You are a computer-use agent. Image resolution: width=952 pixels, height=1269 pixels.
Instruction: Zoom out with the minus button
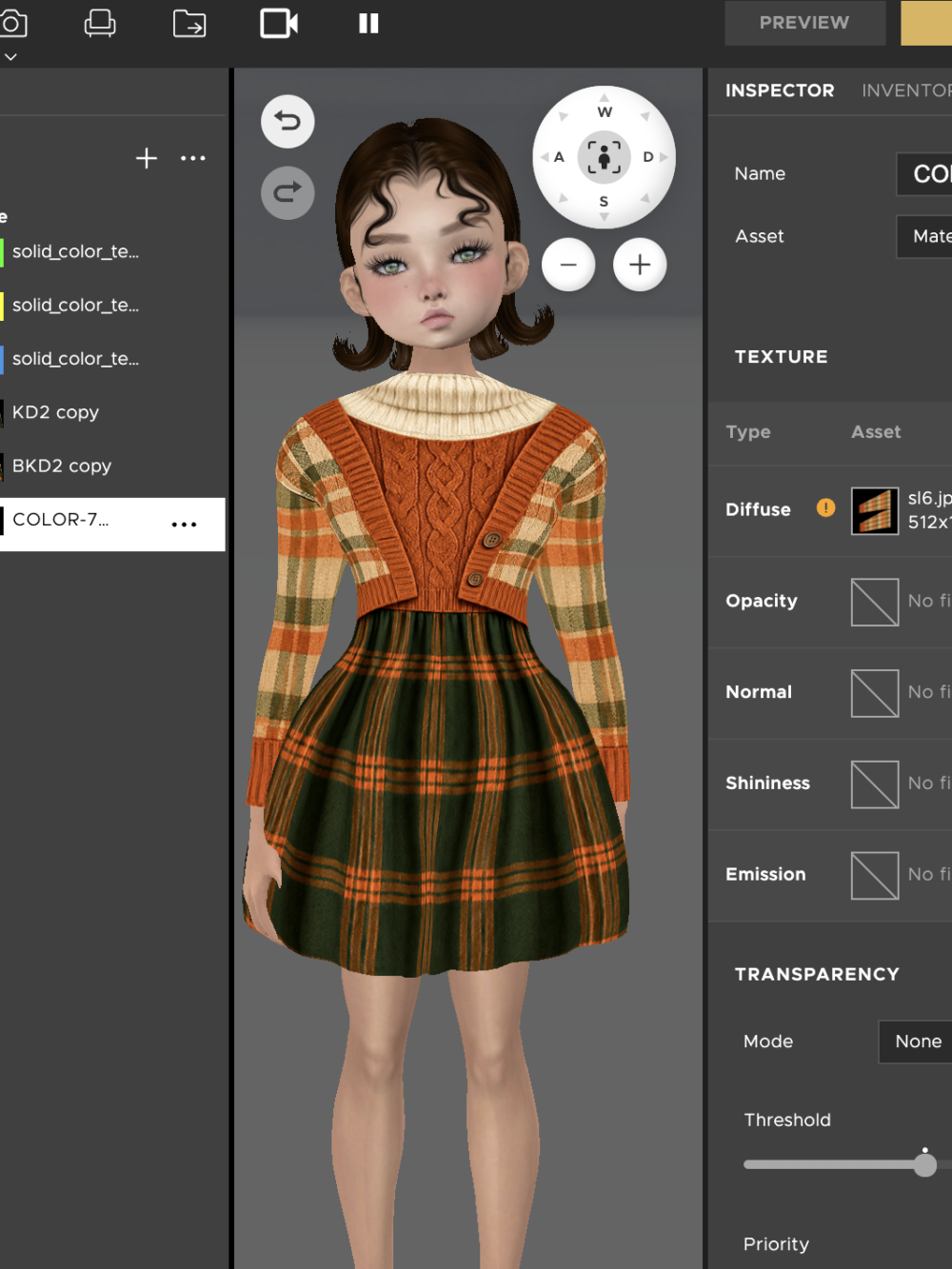568,265
